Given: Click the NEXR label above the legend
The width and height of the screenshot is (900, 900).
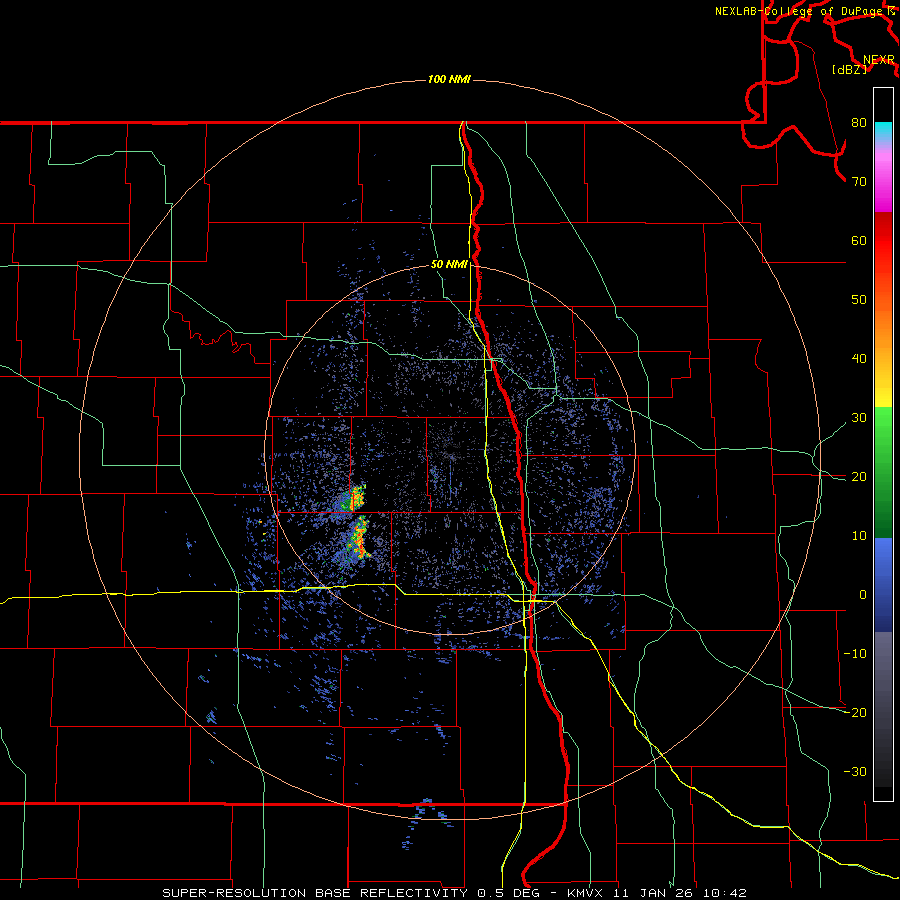Looking at the screenshot, I should [x=879, y=60].
